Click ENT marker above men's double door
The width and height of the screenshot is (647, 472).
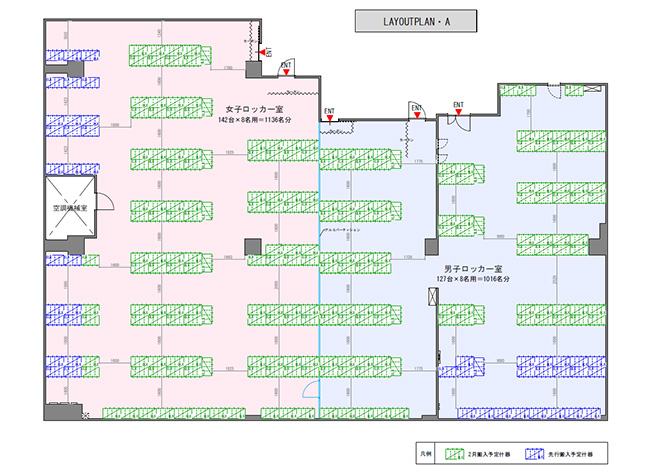(458, 106)
